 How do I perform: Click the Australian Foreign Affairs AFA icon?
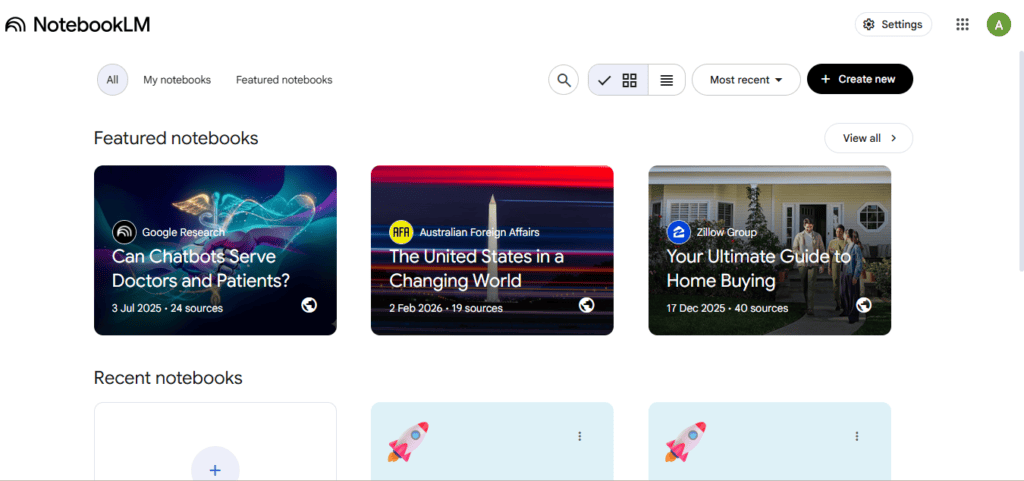coord(401,232)
